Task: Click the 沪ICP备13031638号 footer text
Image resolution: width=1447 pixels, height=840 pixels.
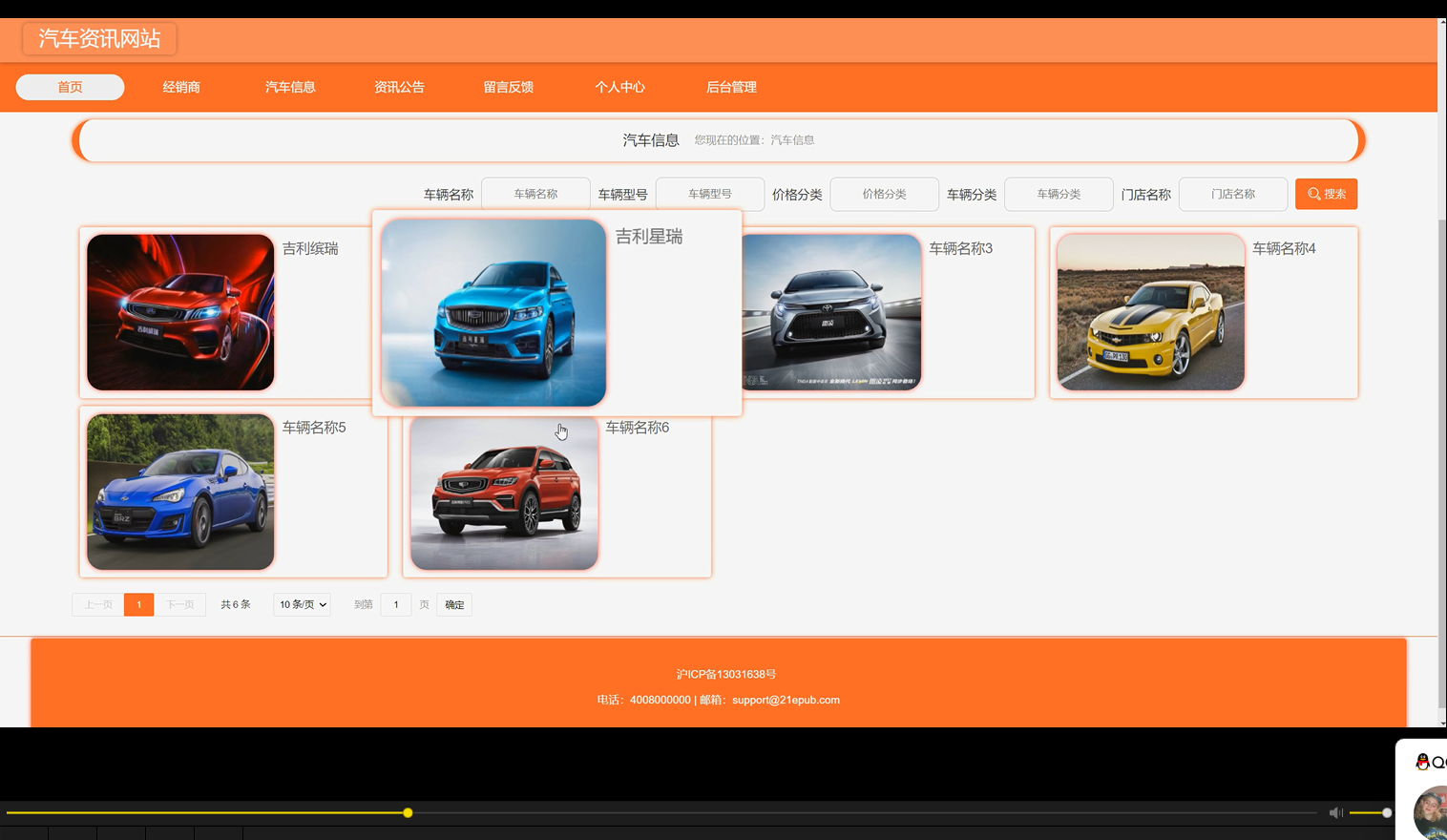Action: coord(726,674)
